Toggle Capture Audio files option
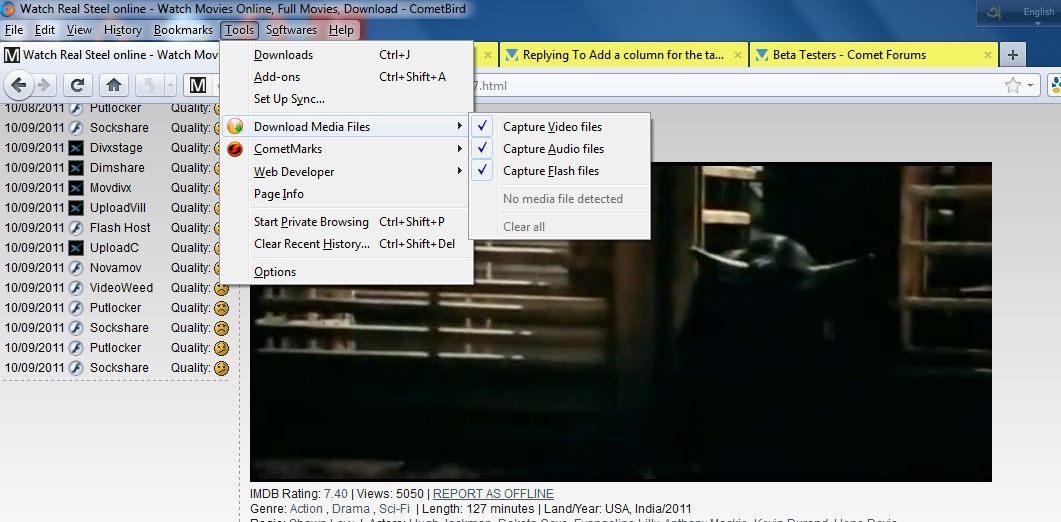Image resolution: width=1061 pixels, height=522 pixels. click(x=560, y=149)
